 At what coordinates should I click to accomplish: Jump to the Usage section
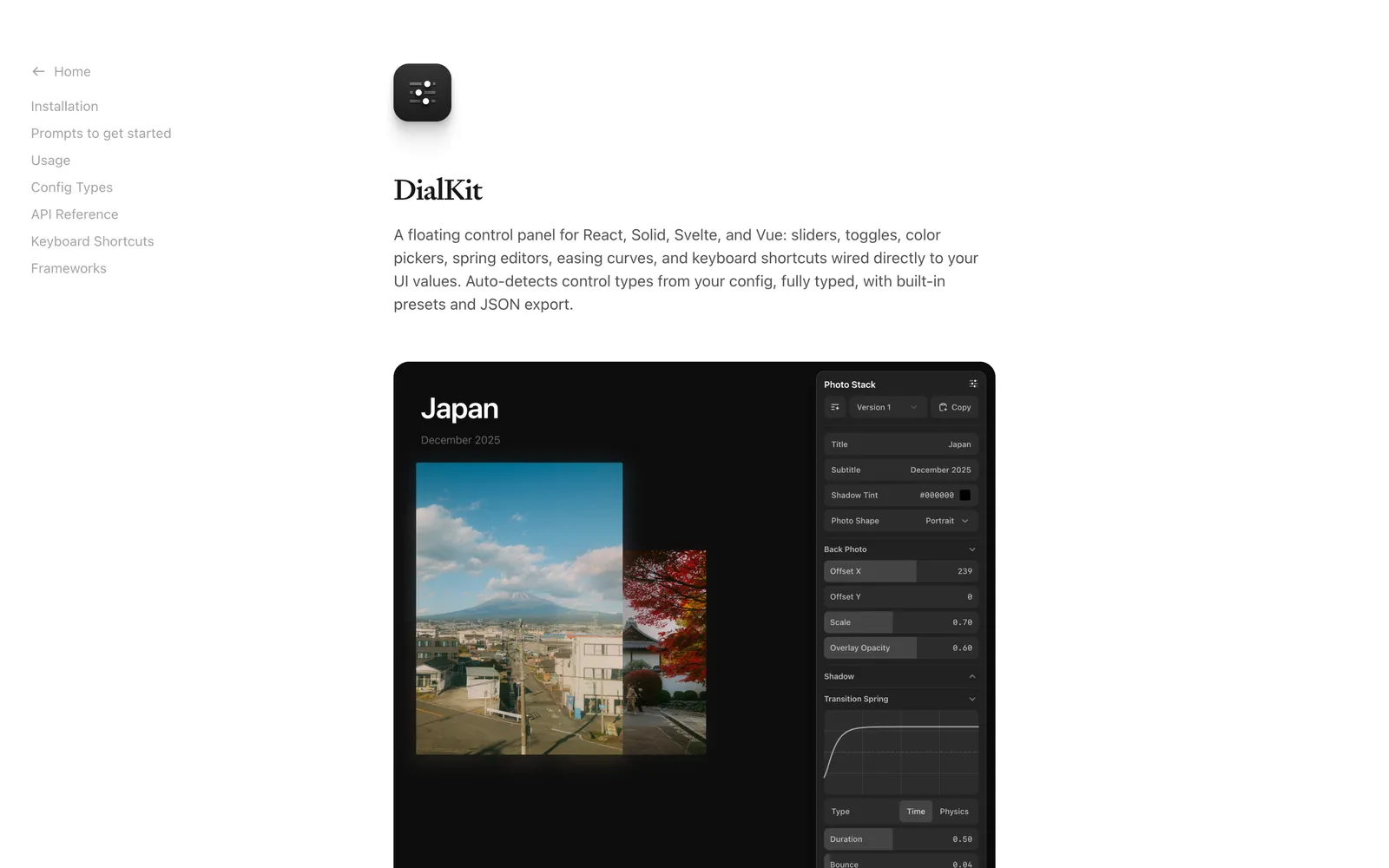[x=50, y=160]
